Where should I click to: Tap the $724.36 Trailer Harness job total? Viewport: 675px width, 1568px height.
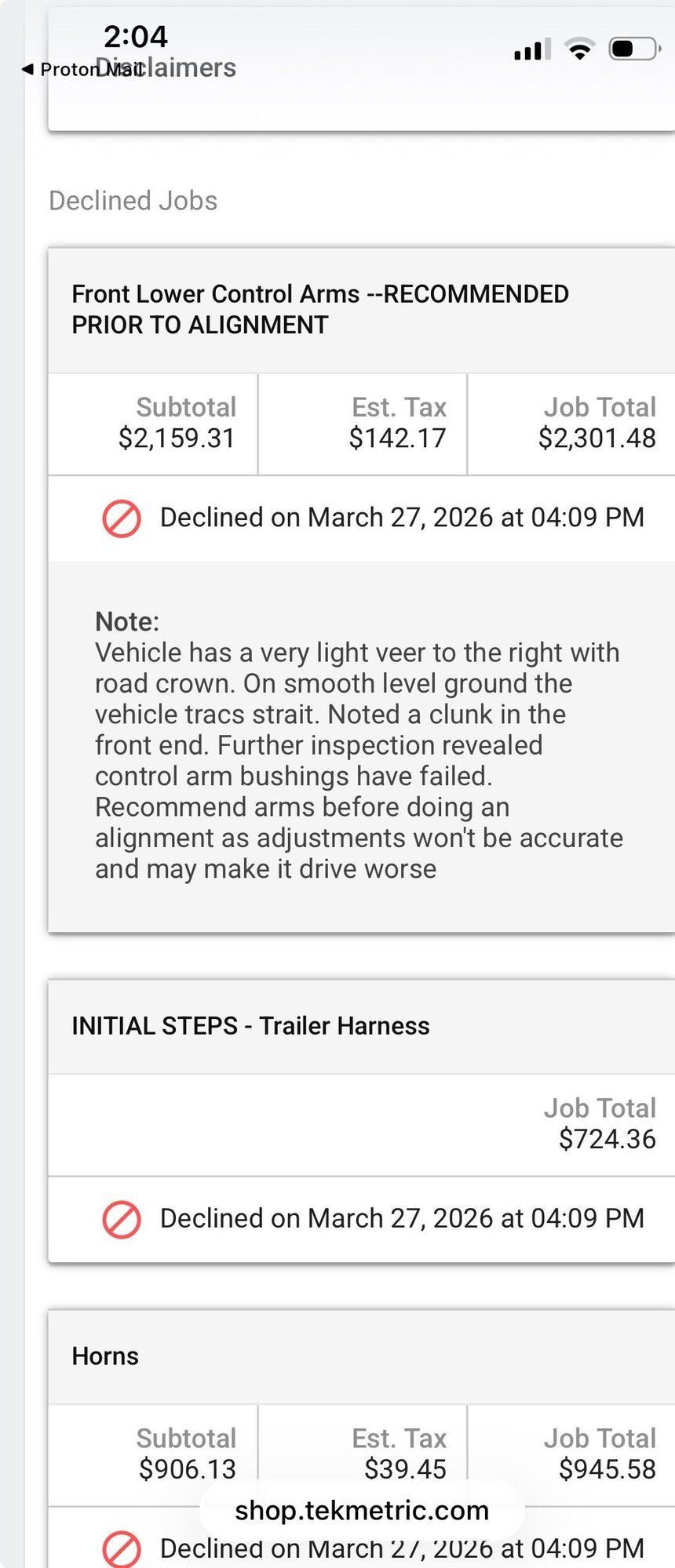pos(607,1139)
